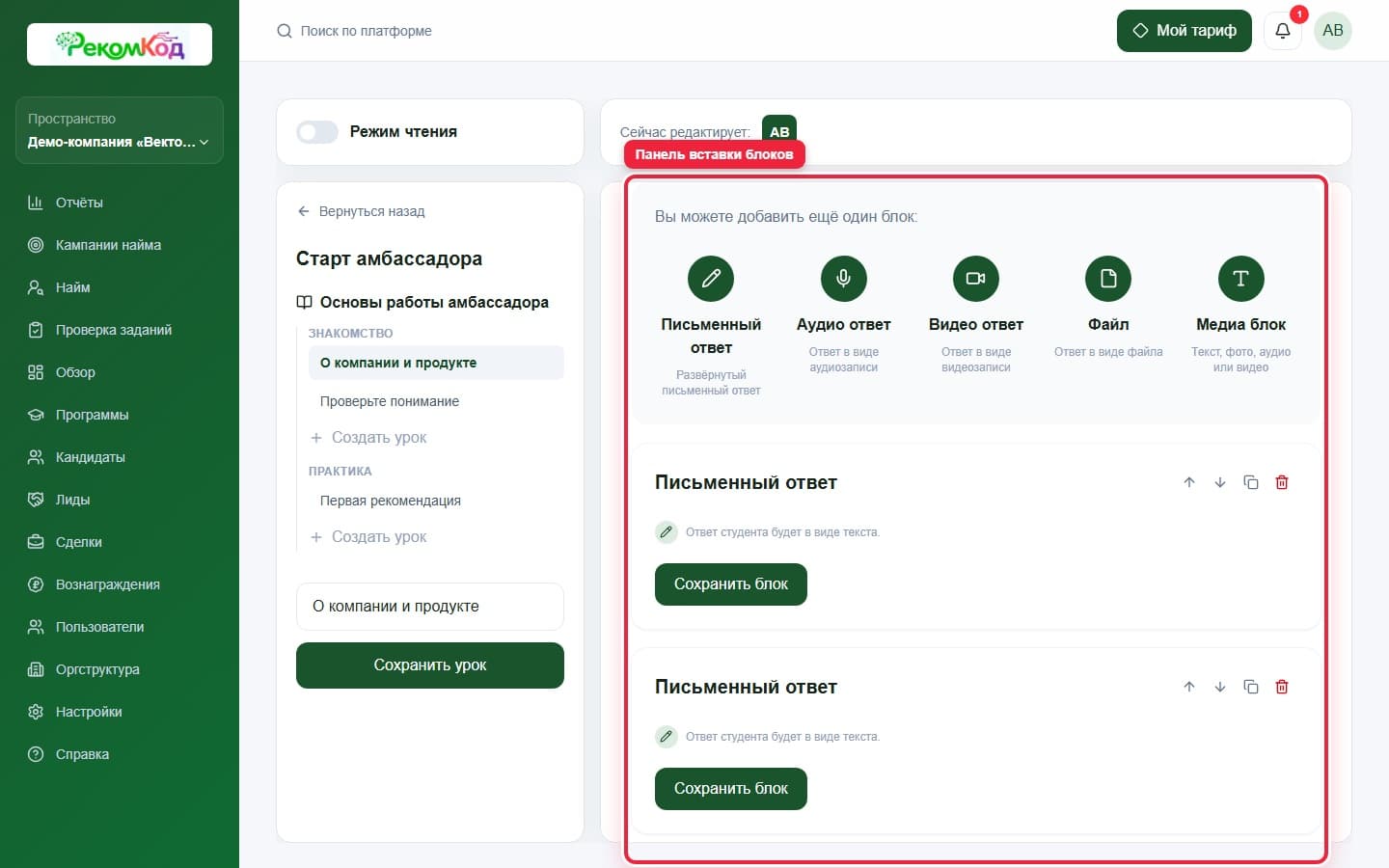Open the AB user avatar menu
1389x868 pixels.
tap(1333, 31)
